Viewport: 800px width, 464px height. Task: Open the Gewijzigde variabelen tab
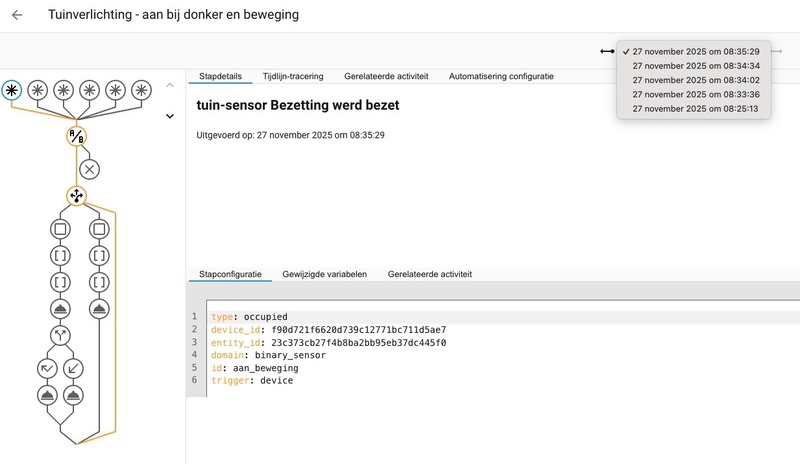coord(324,274)
